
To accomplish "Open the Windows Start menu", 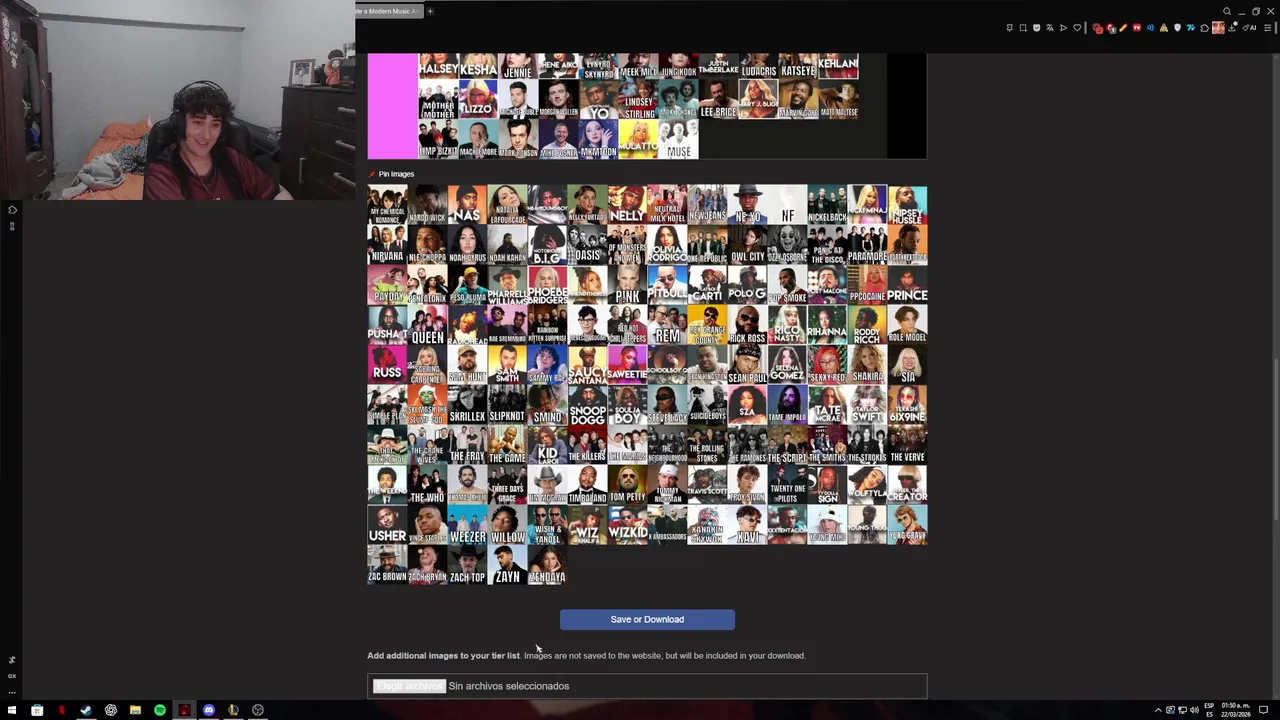I will (12, 710).
